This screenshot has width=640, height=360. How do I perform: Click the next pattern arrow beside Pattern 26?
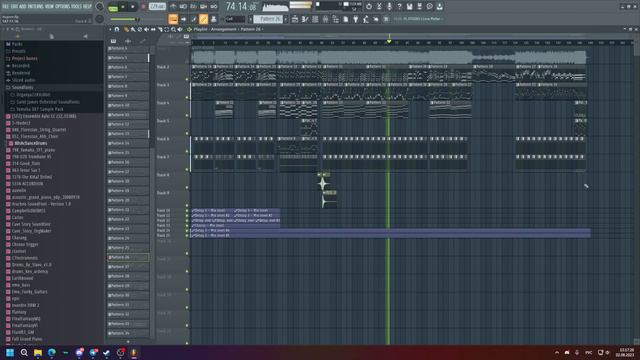coord(286,19)
